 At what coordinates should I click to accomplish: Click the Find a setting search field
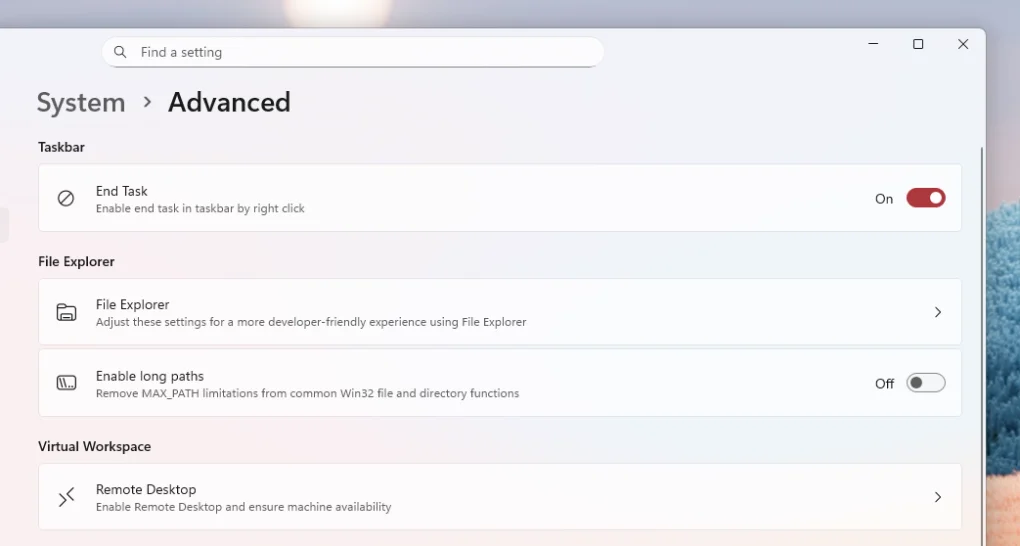point(360,52)
